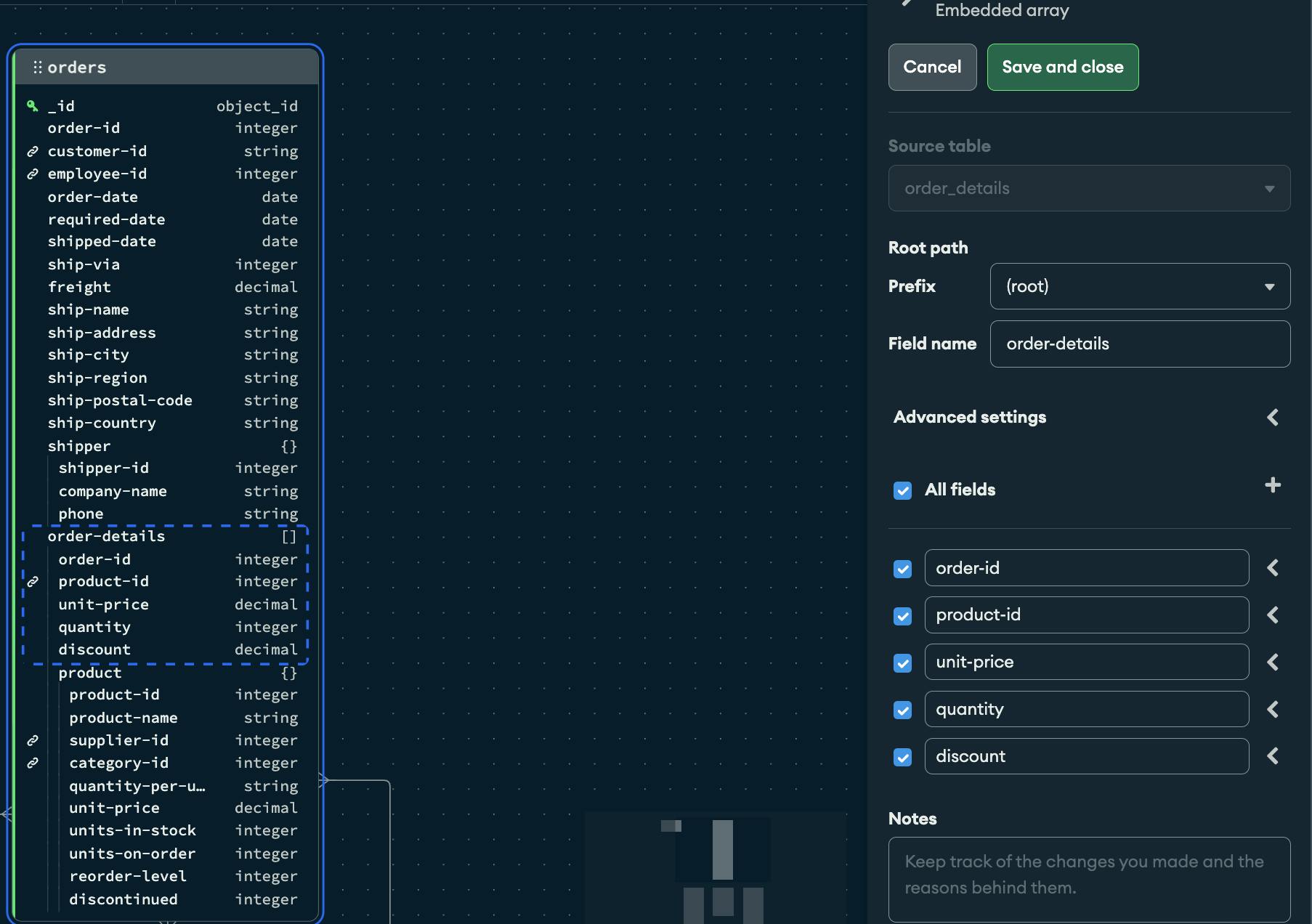Select the discontinued field row

[166, 899]
